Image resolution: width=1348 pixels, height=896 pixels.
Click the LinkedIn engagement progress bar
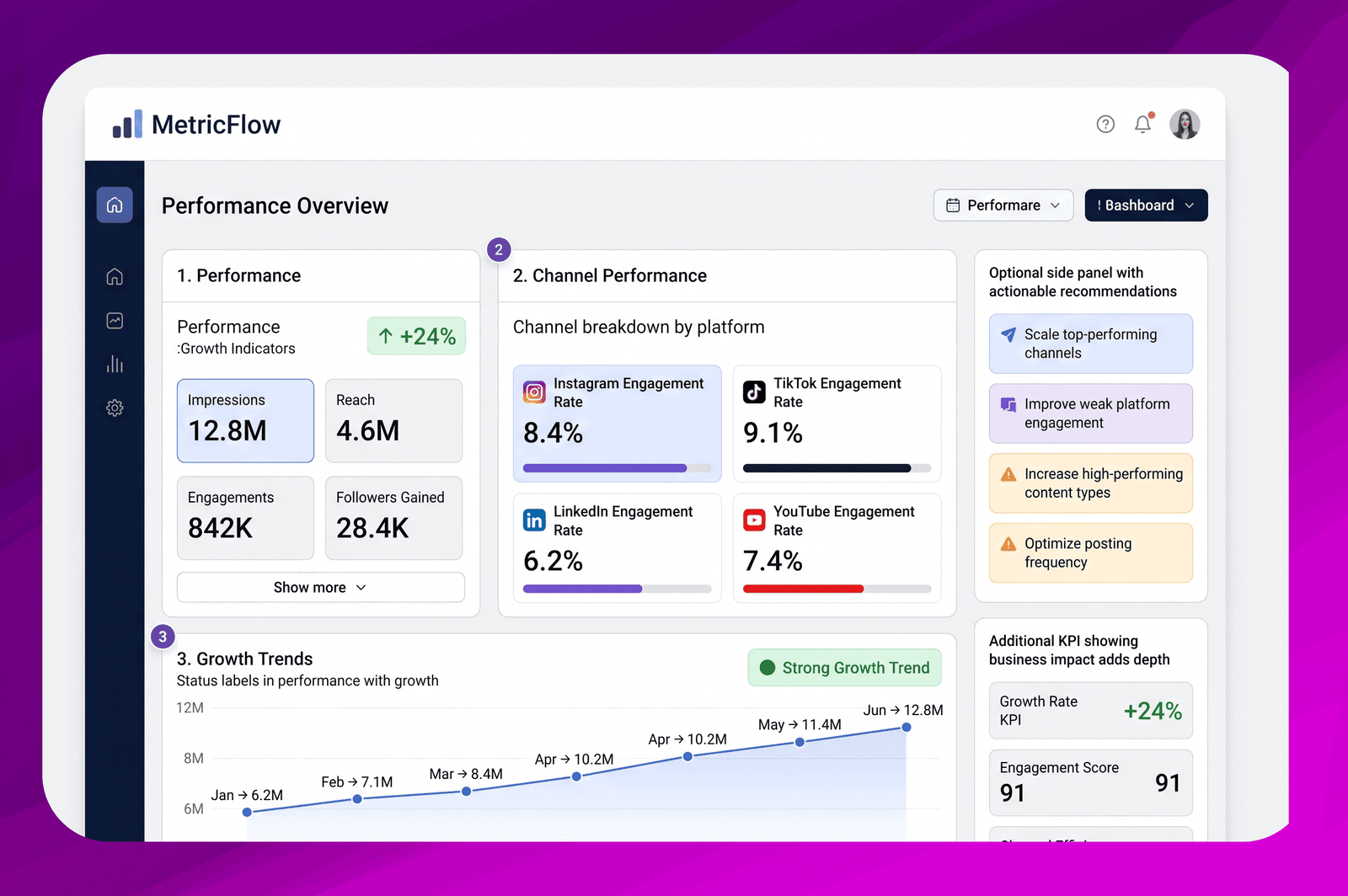coord(618,589)
